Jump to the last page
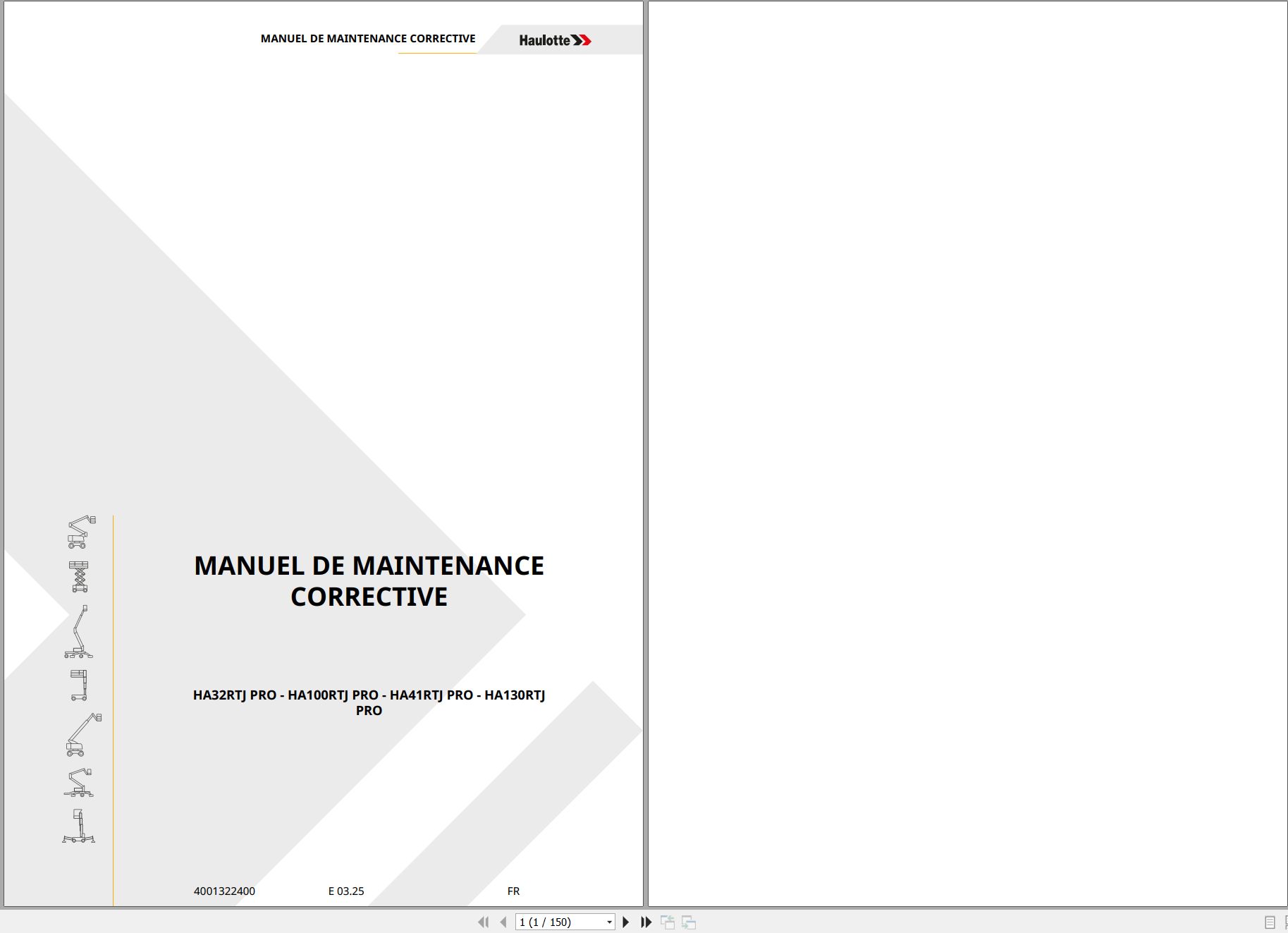 point(646,922)
